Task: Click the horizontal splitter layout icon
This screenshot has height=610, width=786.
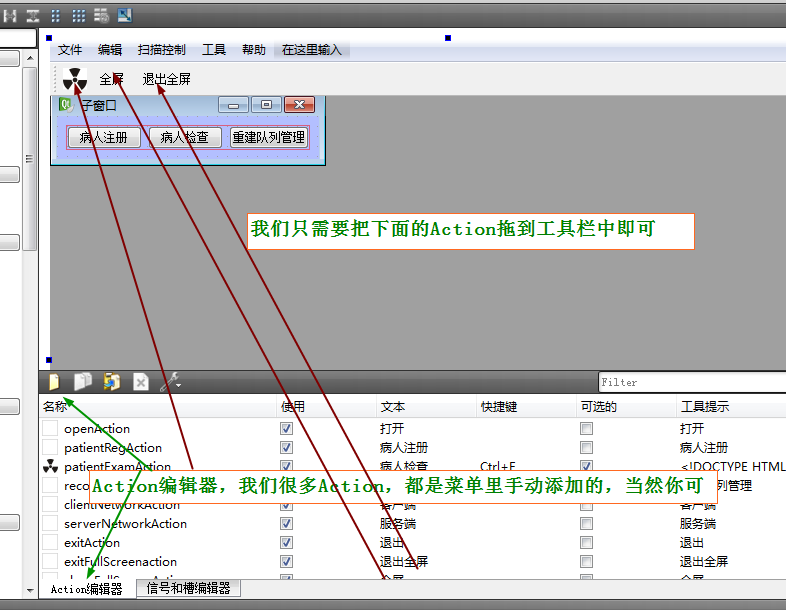Action: click(x=10, y=16)
